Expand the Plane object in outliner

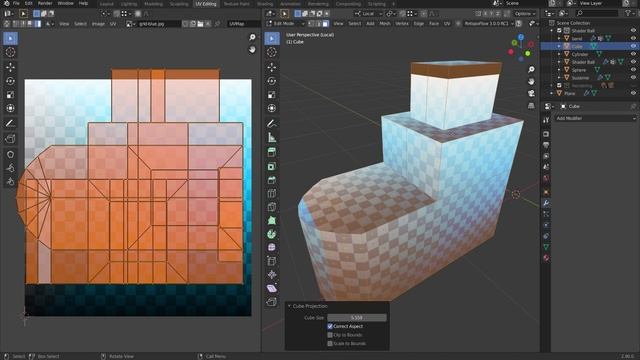(x=552, y=93)
